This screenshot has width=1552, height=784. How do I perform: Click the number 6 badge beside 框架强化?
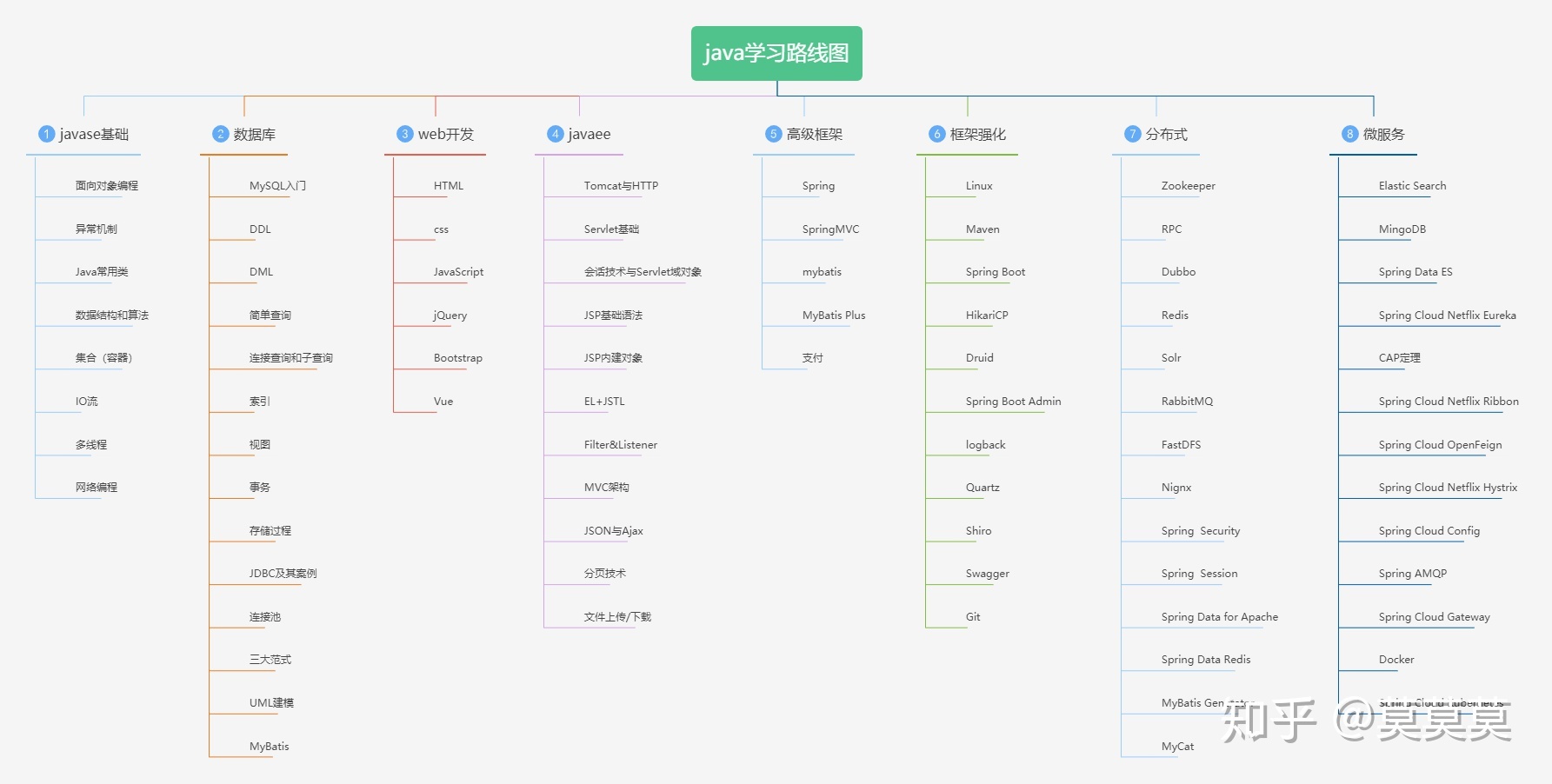point(937,134)
